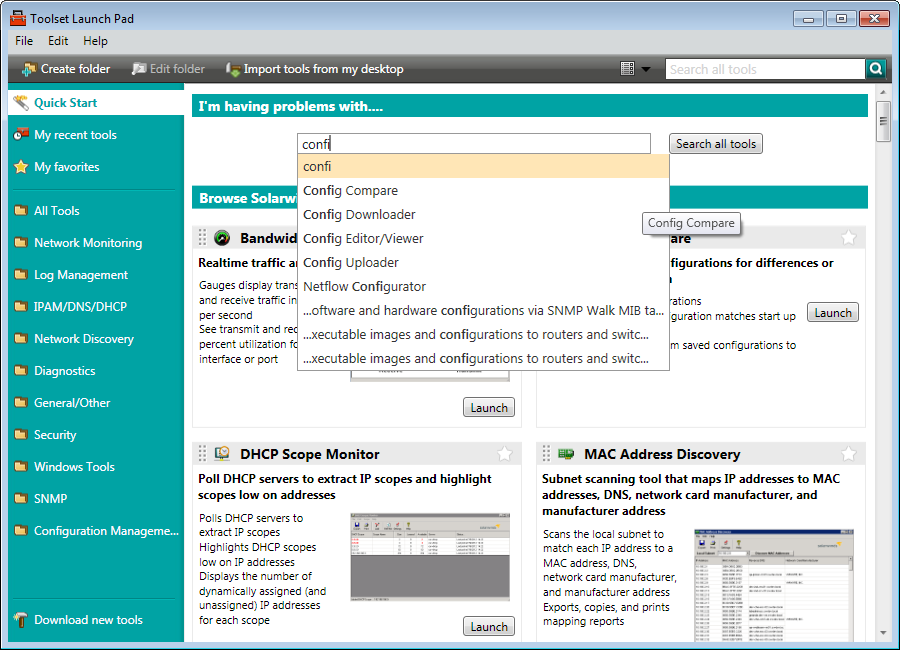This screenshot has height=650, width=900.
Task: Open the view options dropdown arrow
Action: point(647,68)
